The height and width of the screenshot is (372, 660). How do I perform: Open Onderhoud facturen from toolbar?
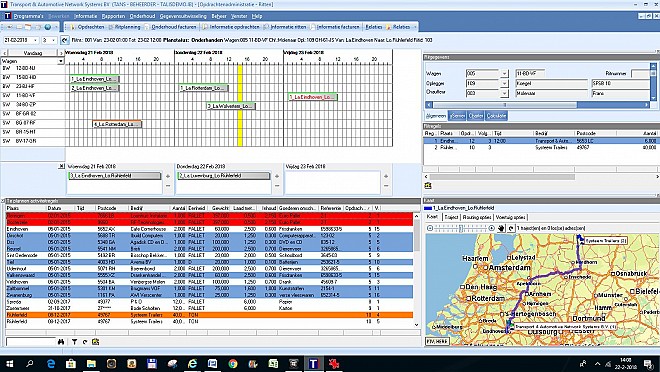click(x=170, y=27)
